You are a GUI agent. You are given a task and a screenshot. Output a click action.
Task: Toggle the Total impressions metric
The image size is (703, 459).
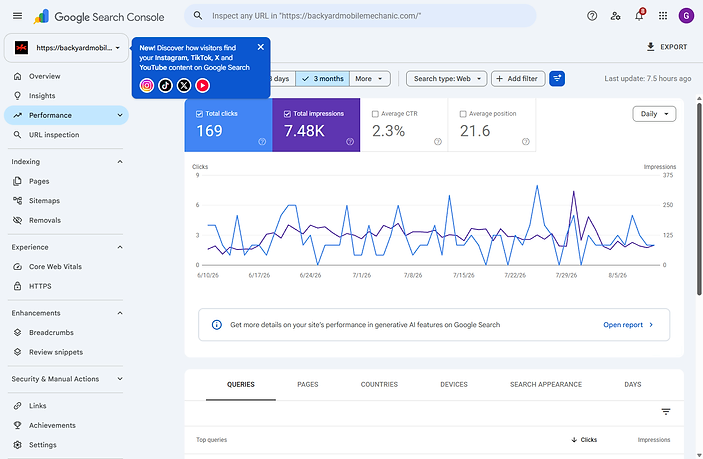tap(316, 125)
